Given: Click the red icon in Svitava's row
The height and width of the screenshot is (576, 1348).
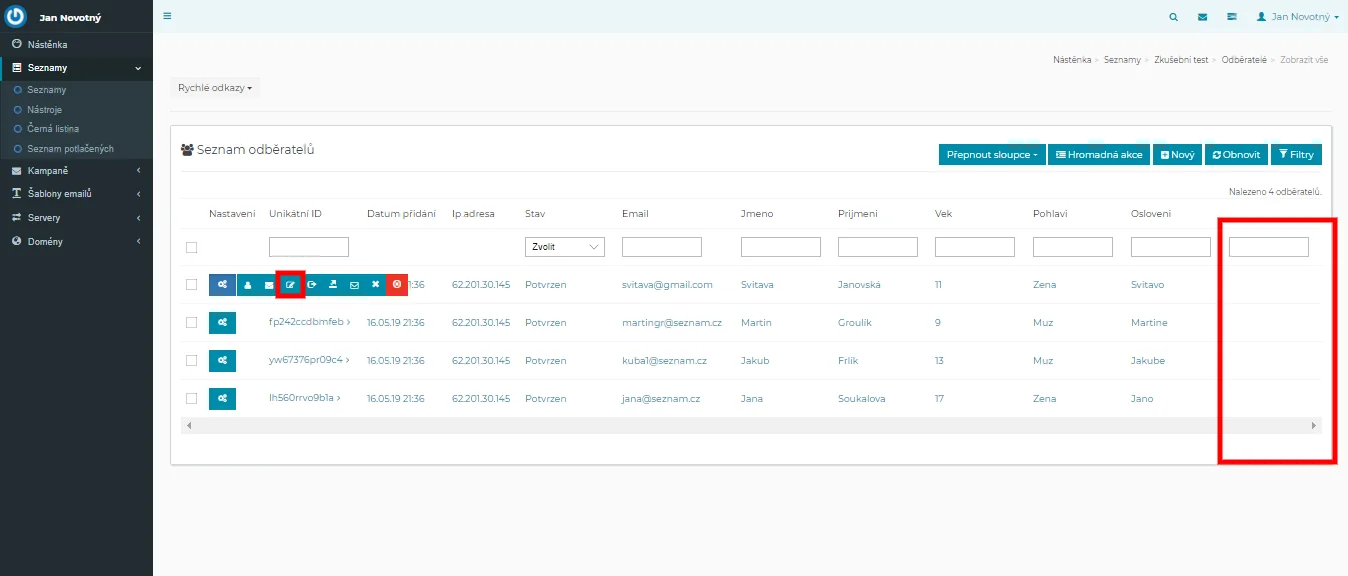Looking at the screenshot, I should click(397, 285).
